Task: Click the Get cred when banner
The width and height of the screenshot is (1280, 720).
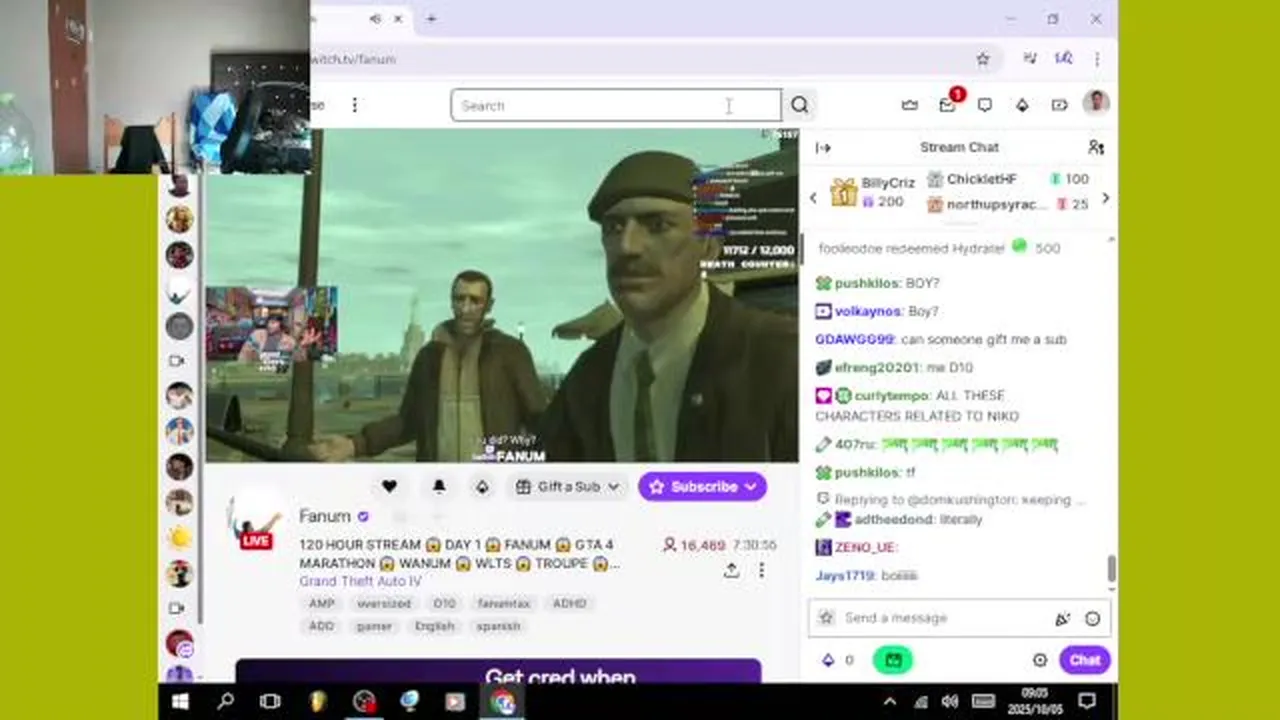Action: 498,672
